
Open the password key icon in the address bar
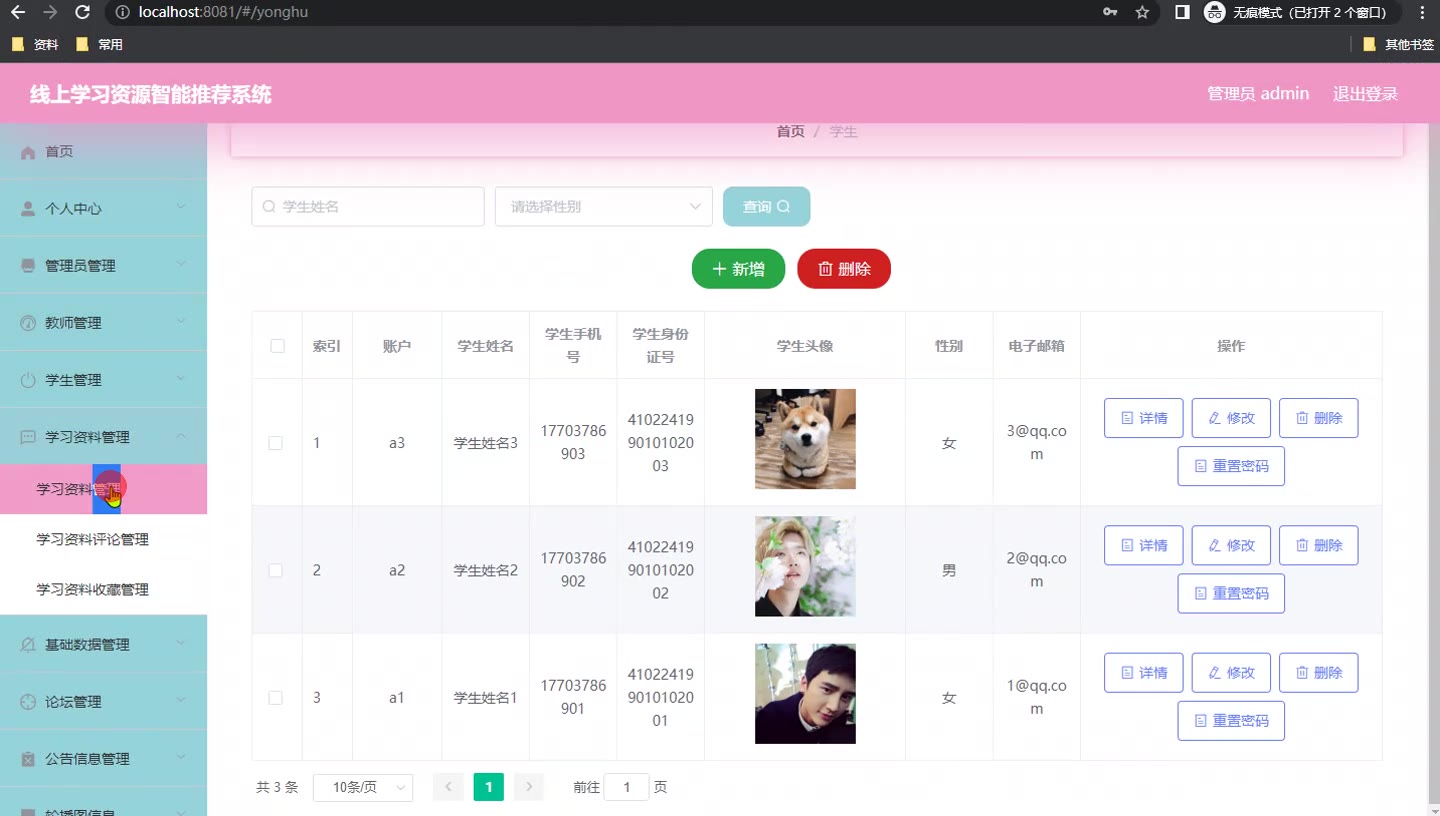click(x=1110, y=12)
